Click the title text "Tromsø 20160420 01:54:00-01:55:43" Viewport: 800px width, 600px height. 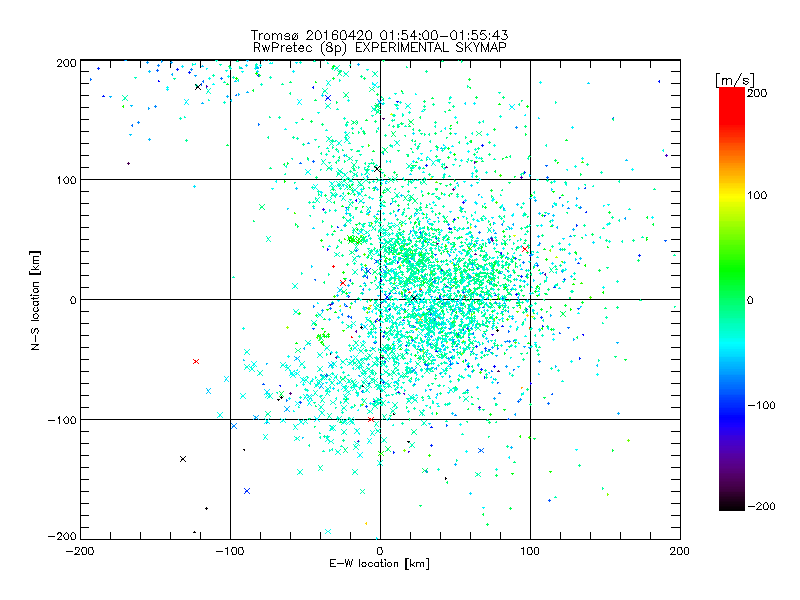(x=379, y=35)
